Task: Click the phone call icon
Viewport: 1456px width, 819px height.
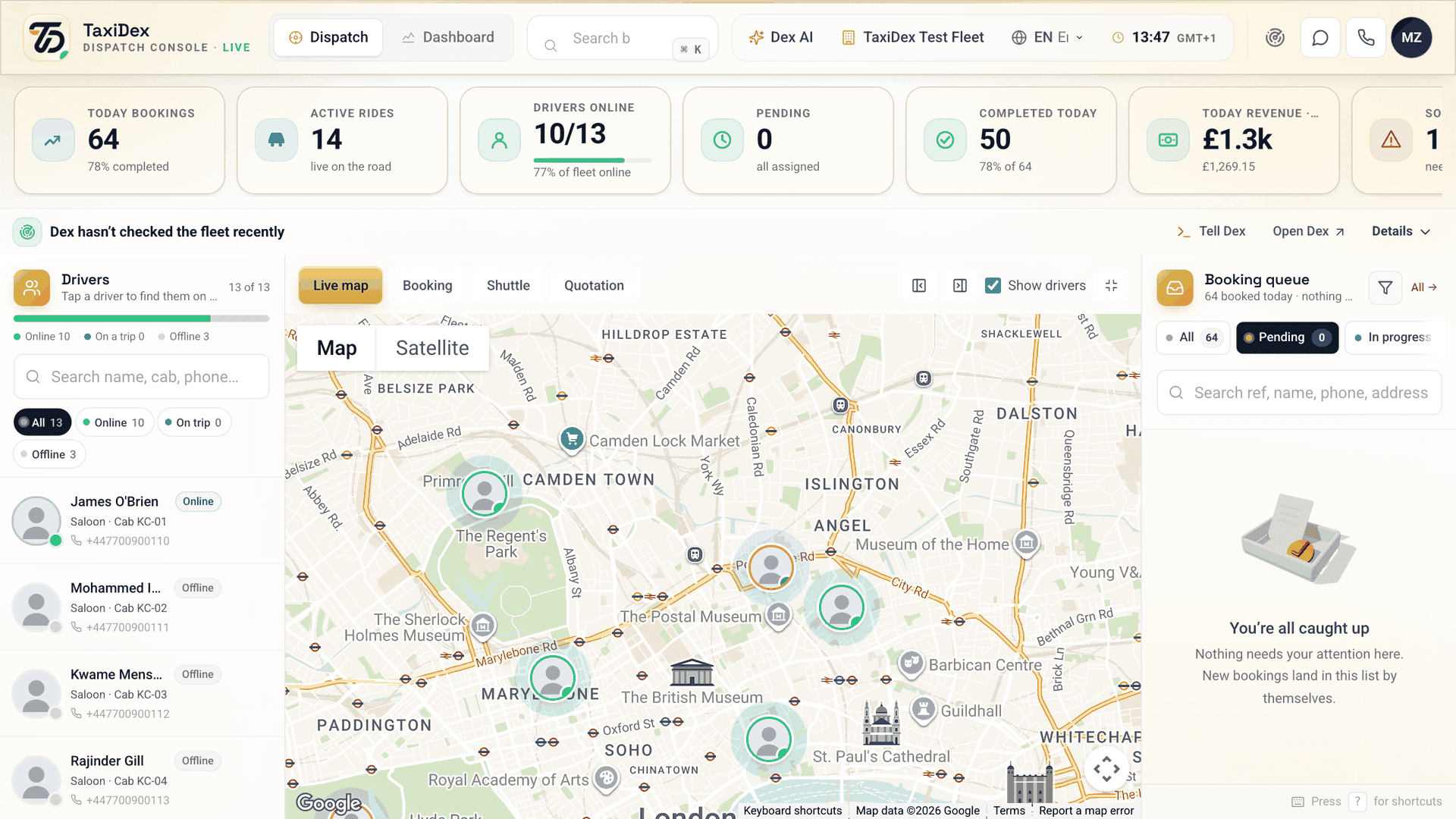Action: click(1366, 37)
